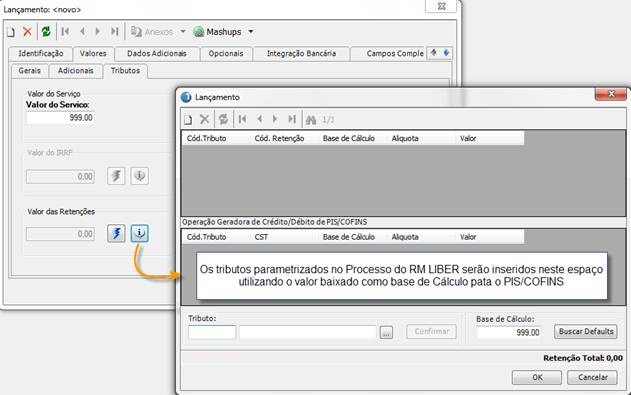Click the info detail icon beside Valor das Retenções
The image size is (631, 395).
point(140,233)
